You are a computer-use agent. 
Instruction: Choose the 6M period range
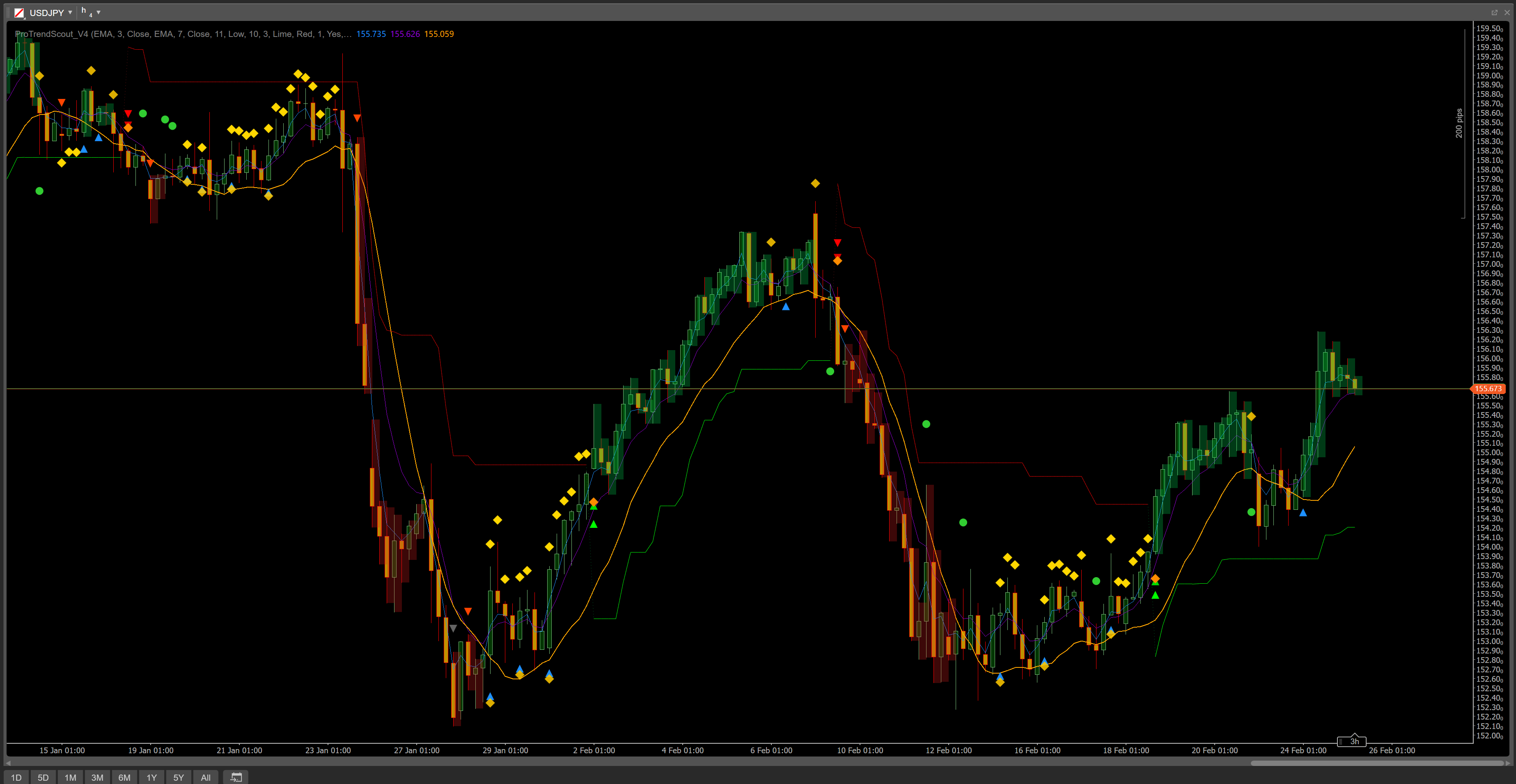pyautogui.click(x=124, y=777)
